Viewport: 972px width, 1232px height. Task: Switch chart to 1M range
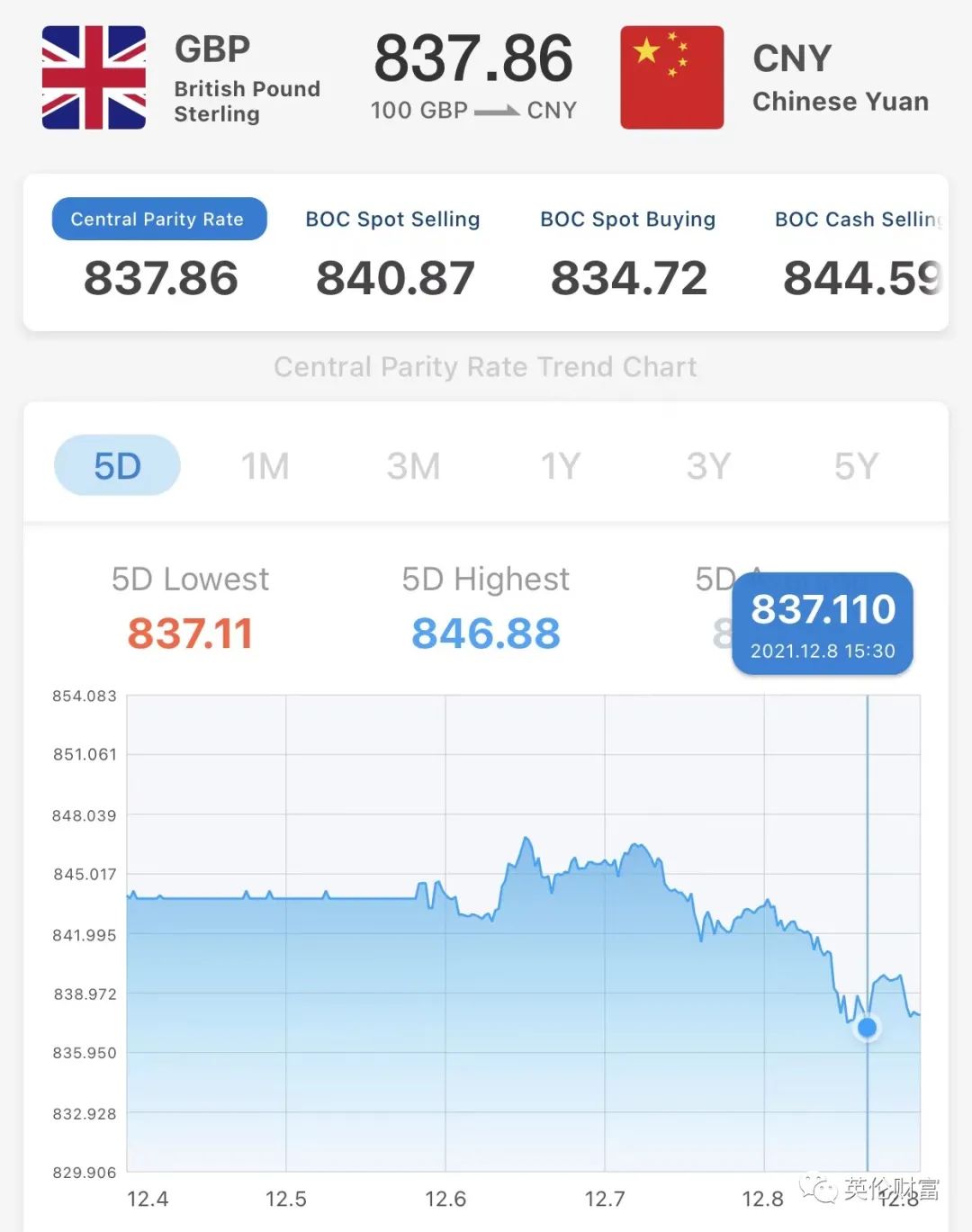(265, 465)
